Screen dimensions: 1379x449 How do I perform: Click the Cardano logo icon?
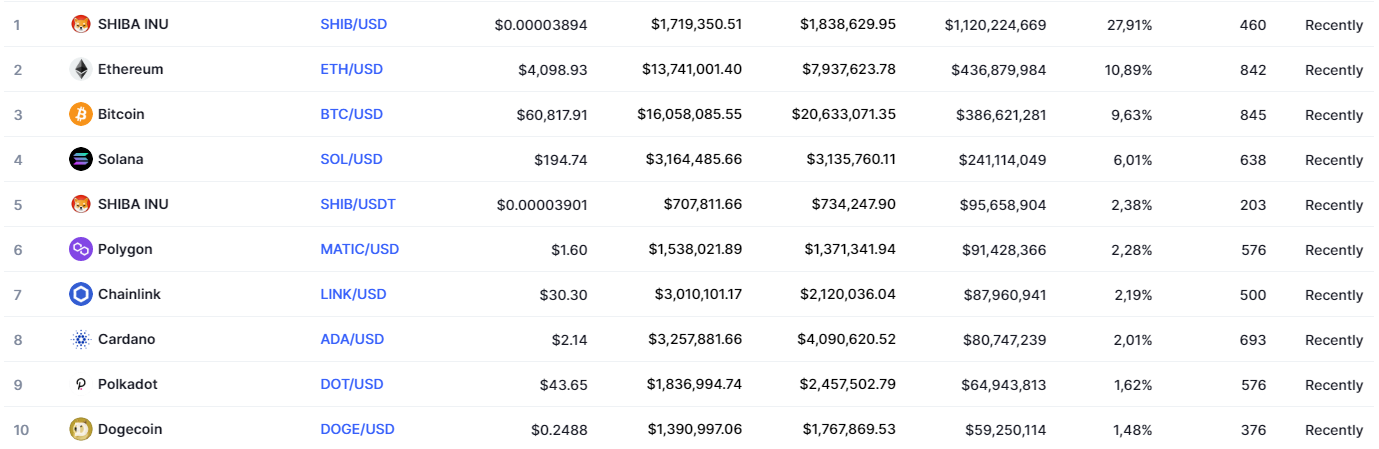81,339
